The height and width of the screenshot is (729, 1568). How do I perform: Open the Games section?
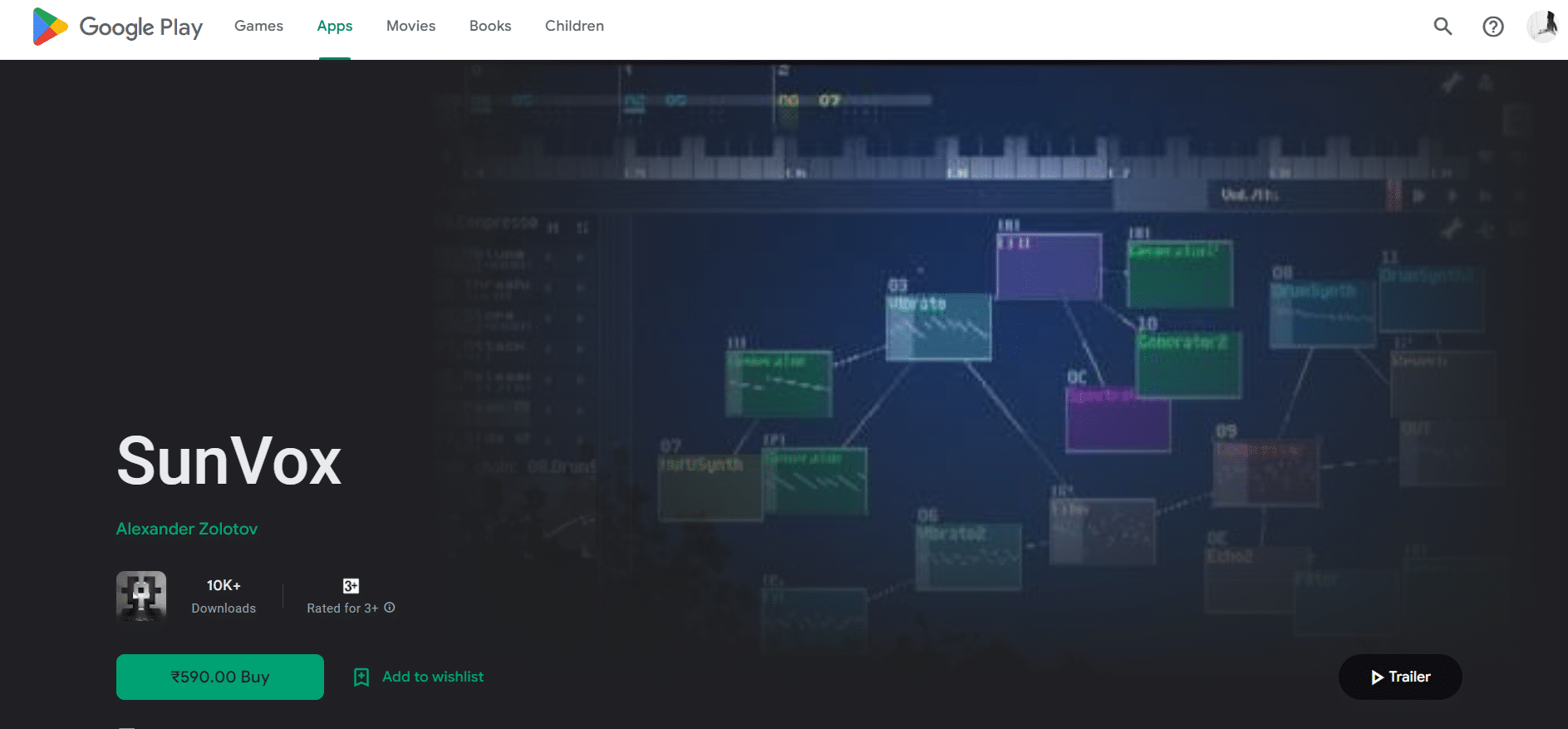click(x=258, y=26)
